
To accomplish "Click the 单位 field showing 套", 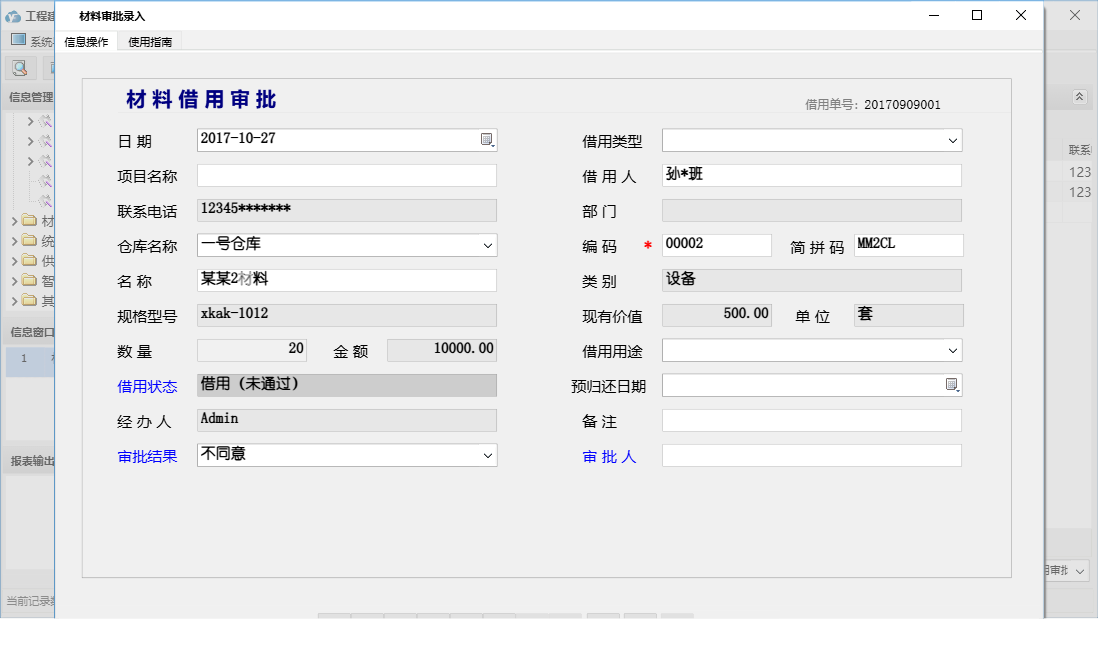I will pos(908,315).
